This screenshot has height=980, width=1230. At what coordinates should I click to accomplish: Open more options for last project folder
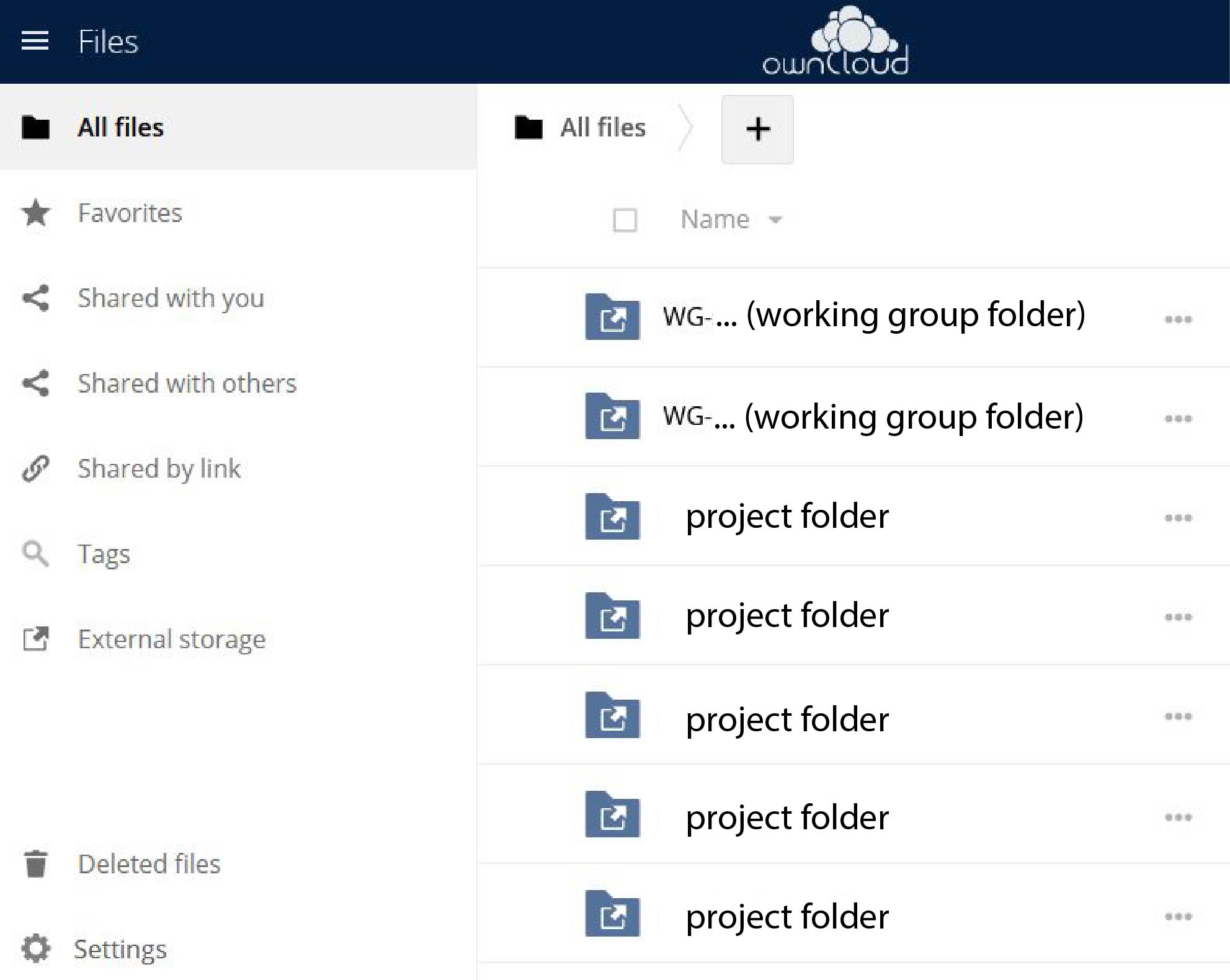(x=1178, y=916)
